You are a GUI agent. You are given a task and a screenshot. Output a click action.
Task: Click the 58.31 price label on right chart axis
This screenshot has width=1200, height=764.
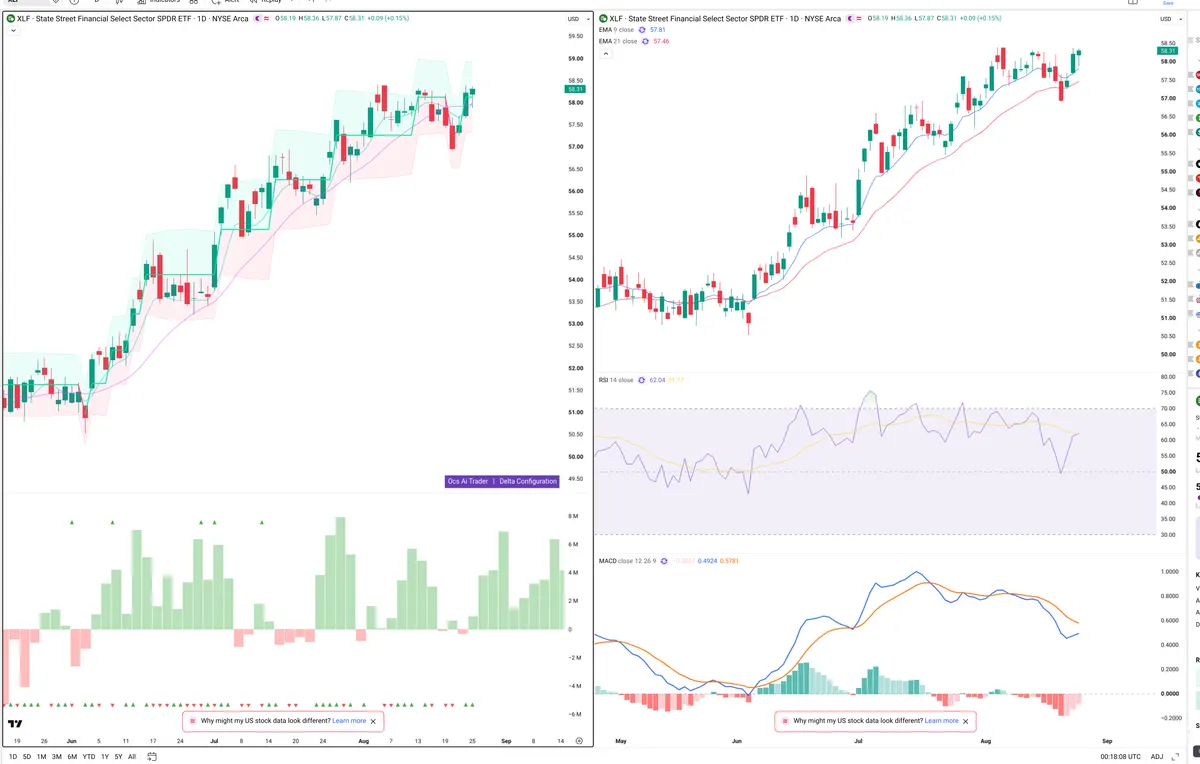[1166, 50]
